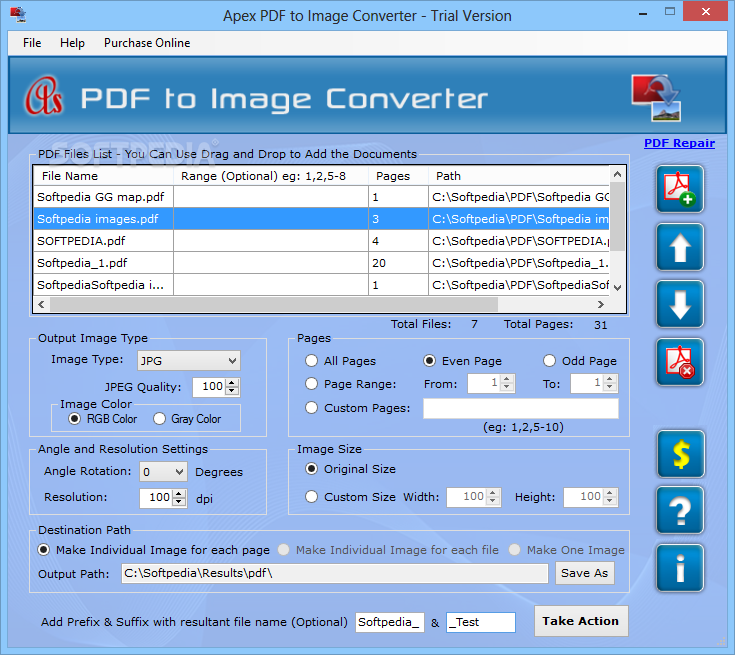The height and width of the screenshot is (655, 735).
Task: Click the JPEG Quality value field
Action: point(210,387)
